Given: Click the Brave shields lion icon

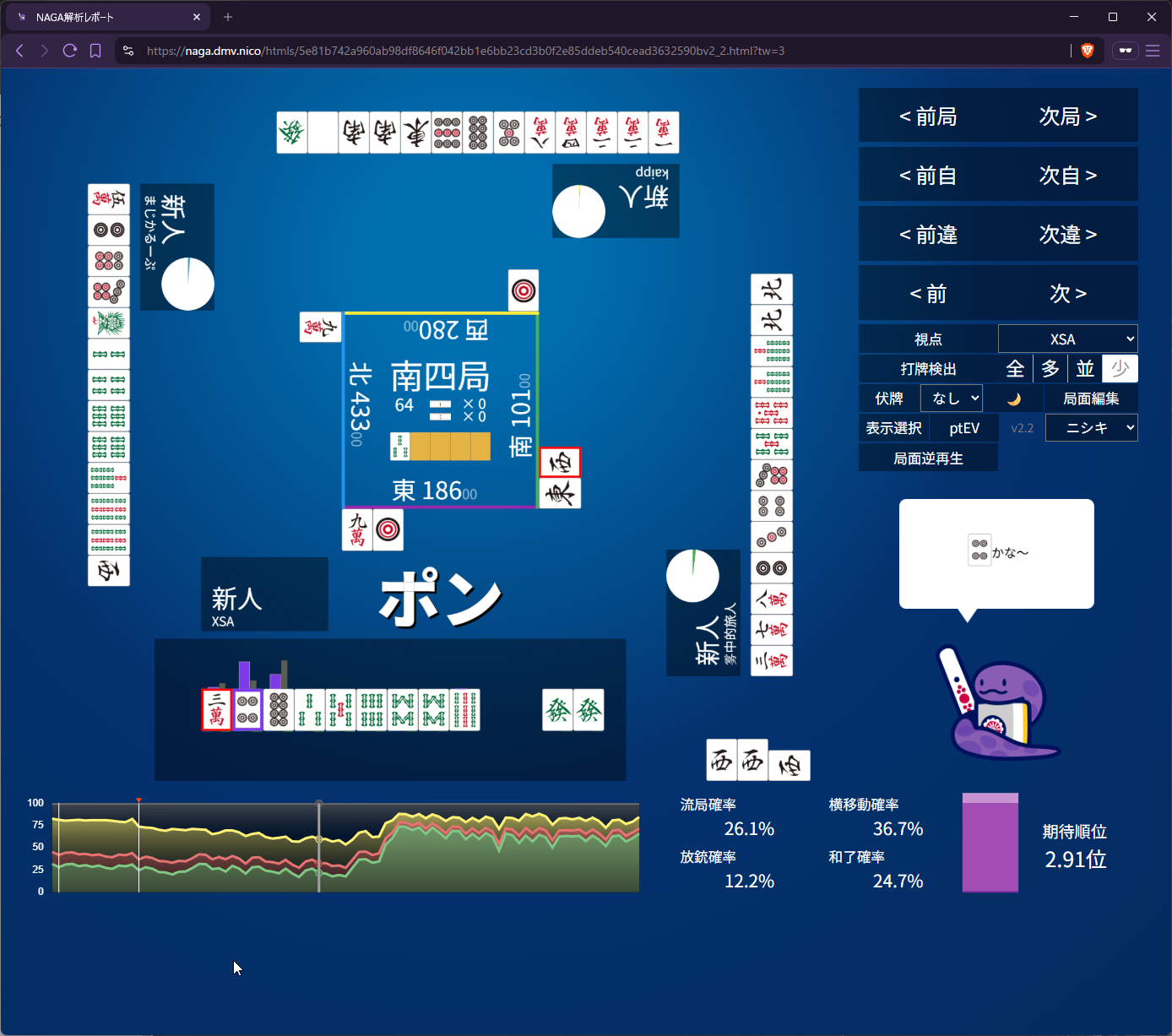Looking at the screenshot, I should (x=1088, y=51).
